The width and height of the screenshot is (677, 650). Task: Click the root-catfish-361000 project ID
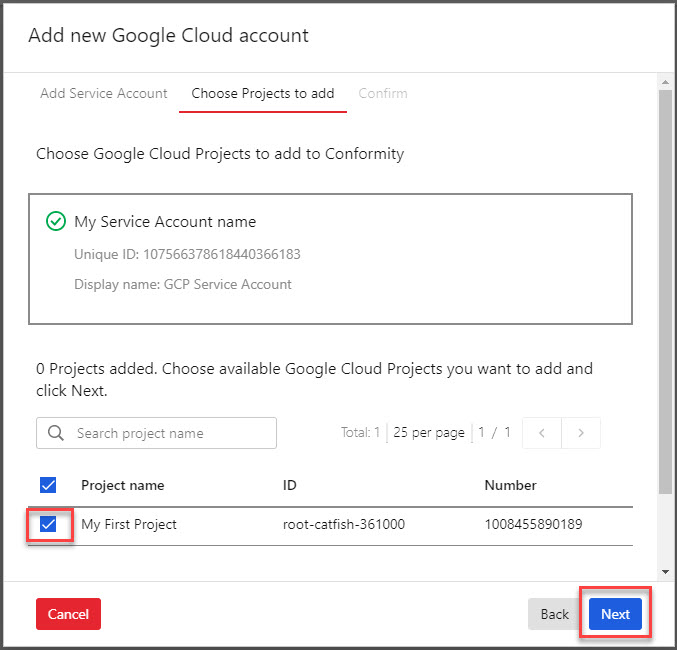(344, 524)
